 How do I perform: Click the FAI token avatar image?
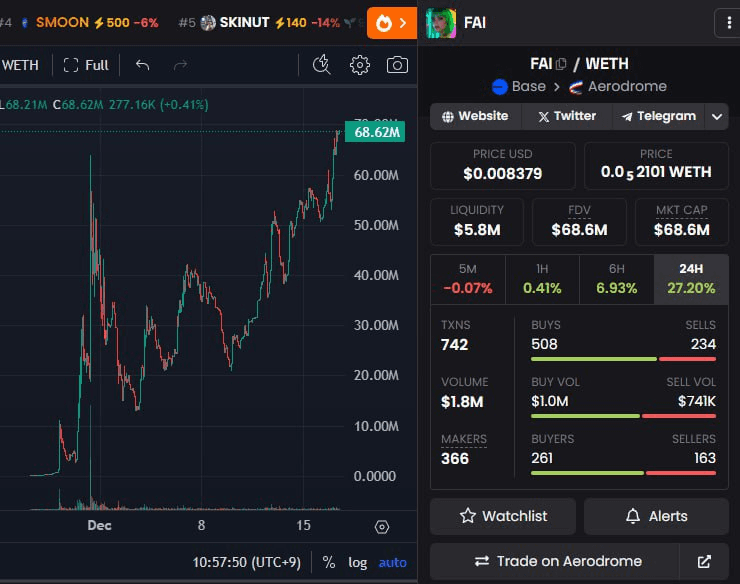coord(441,23)
